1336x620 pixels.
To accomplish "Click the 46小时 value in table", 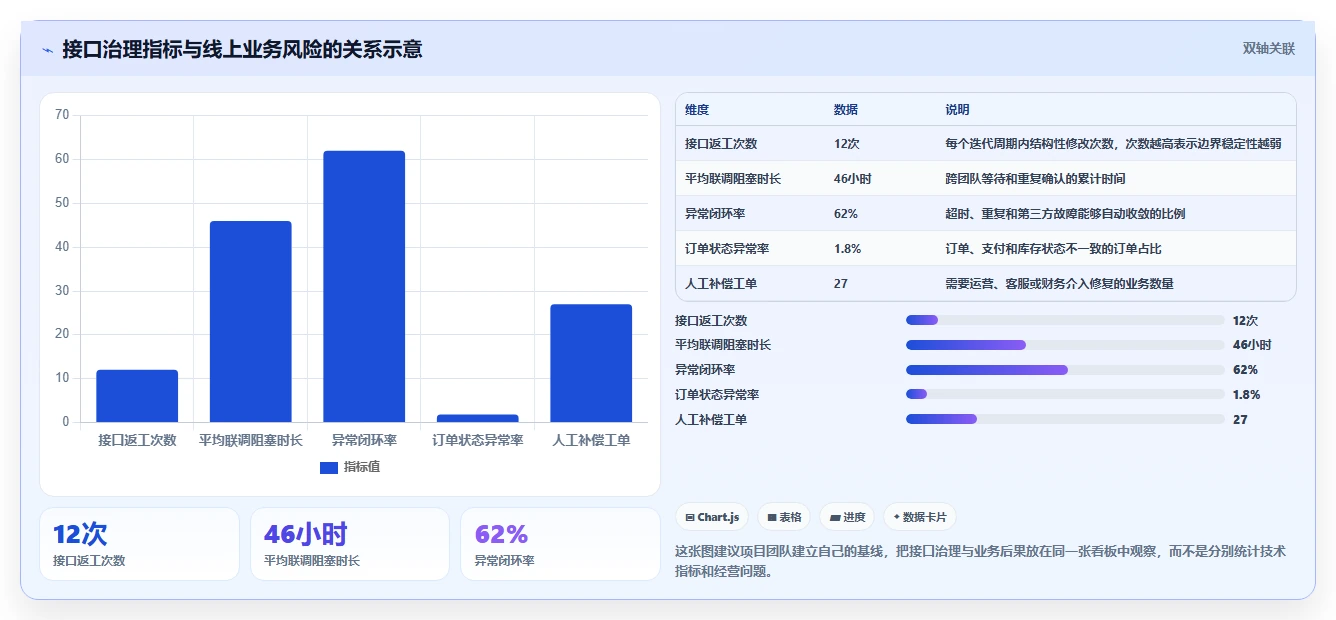I will (x=852, y=179).
